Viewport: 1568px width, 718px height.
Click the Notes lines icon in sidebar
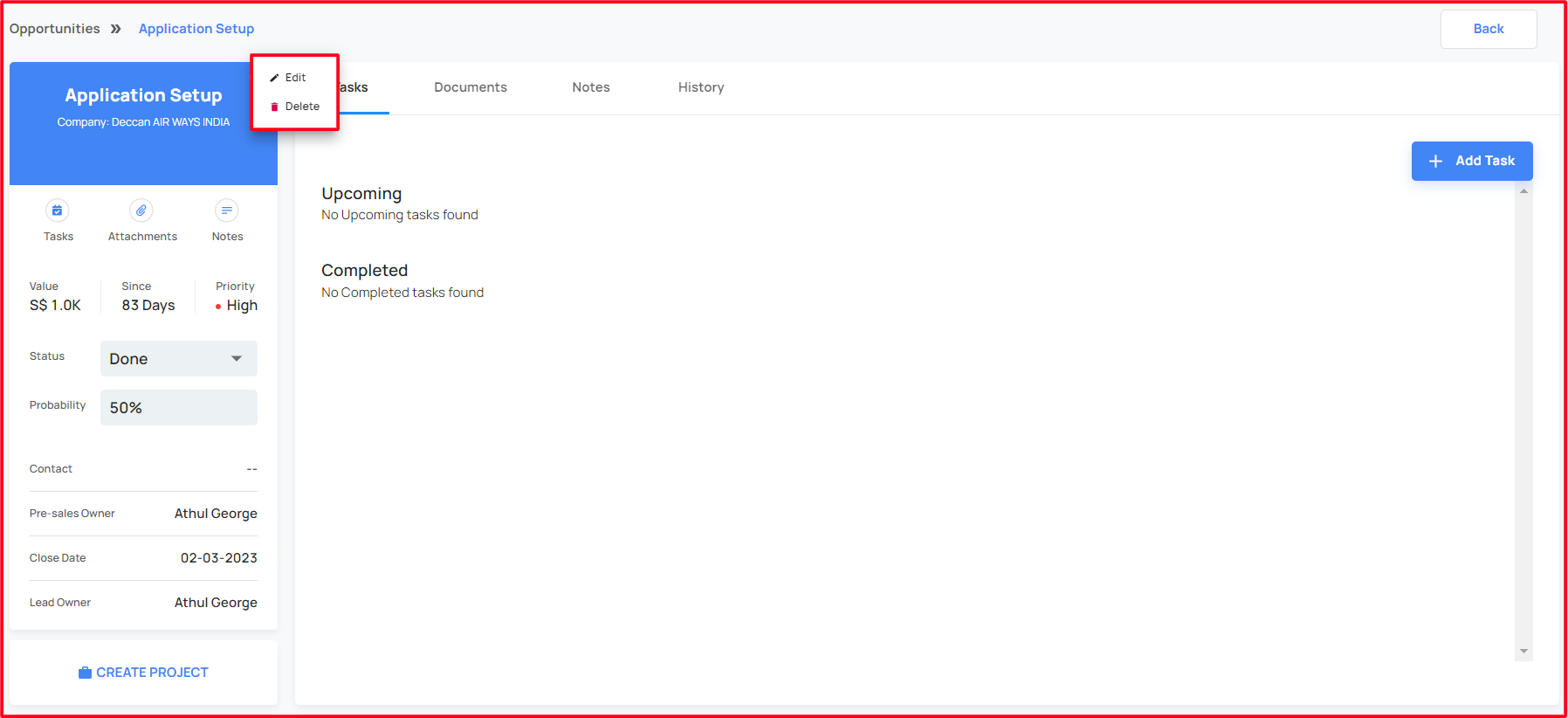click(227, 211)
